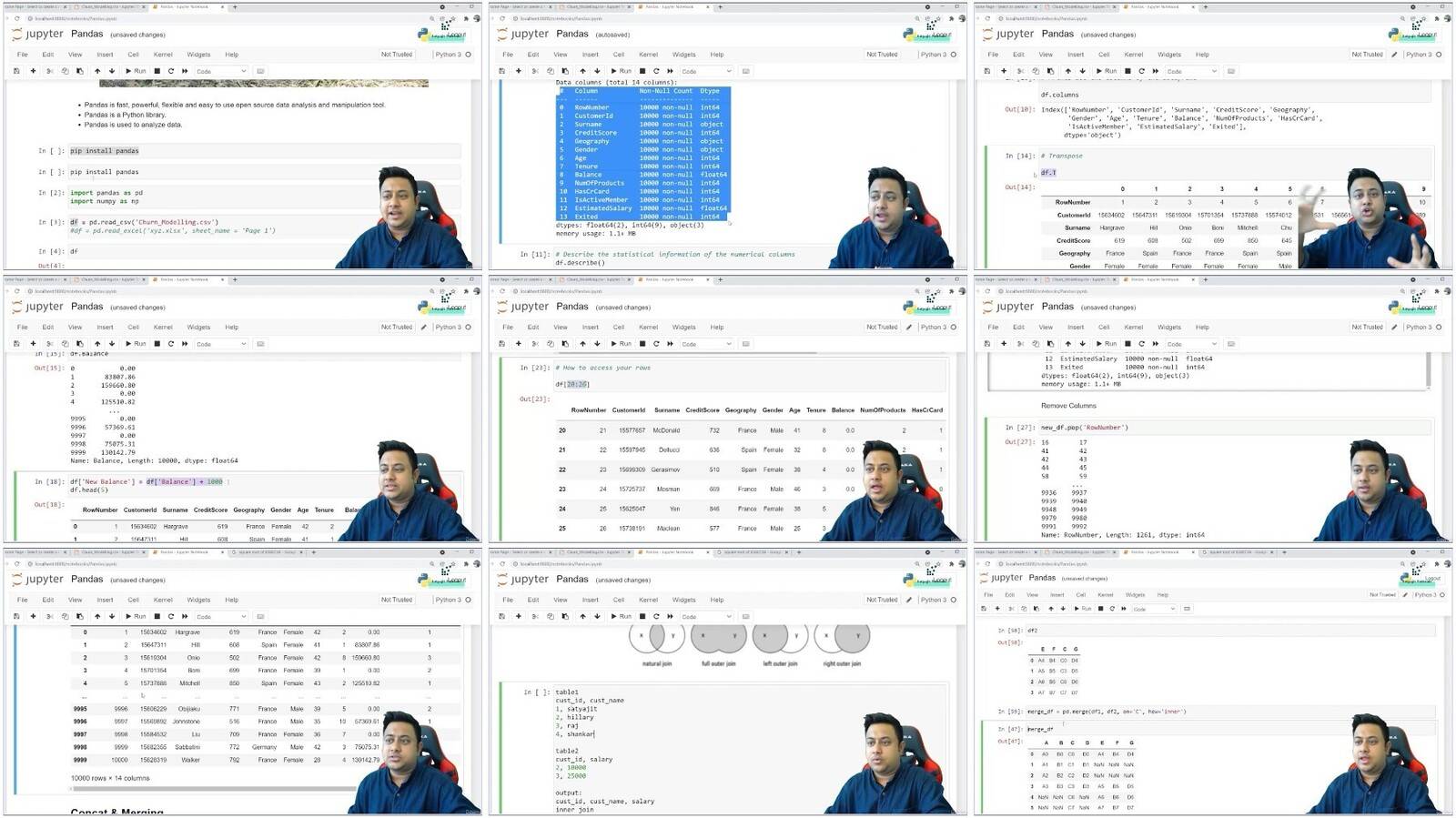
Task: Open Widgets menu in notebook showing join Venn diagrams
Action: [683, 600]
